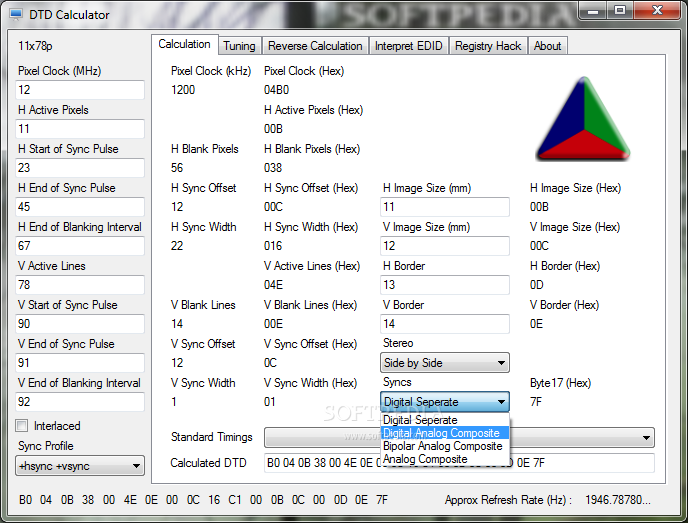Click the V Border hex value 0E
Image resolution: width=688 pixels, height=523 pixels.
coord(536,324)
